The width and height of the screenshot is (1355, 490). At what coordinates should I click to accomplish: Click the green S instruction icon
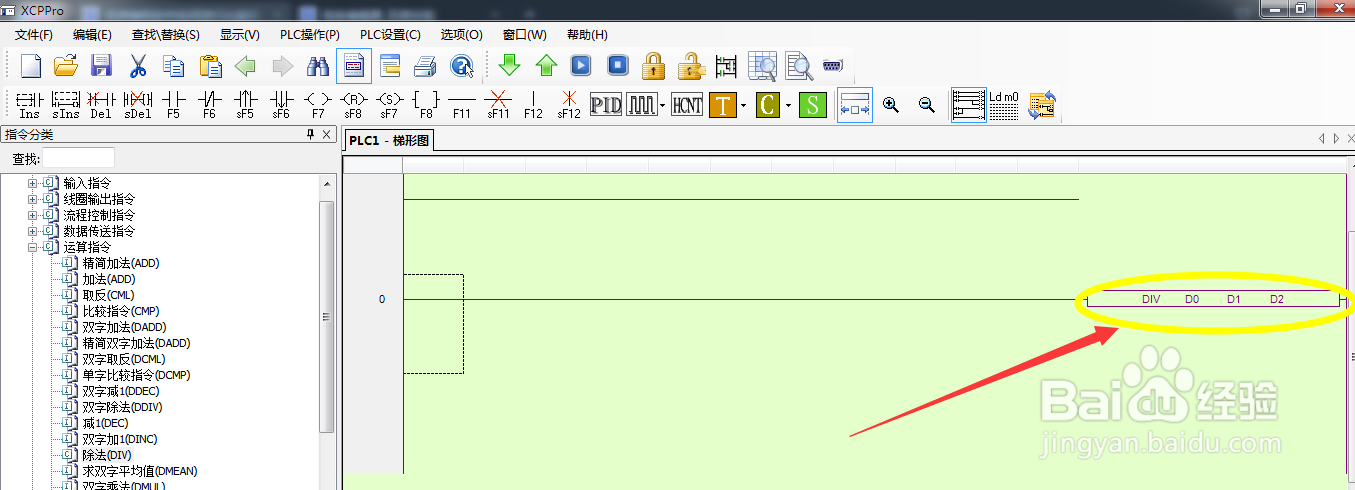(x=813, y=104)
